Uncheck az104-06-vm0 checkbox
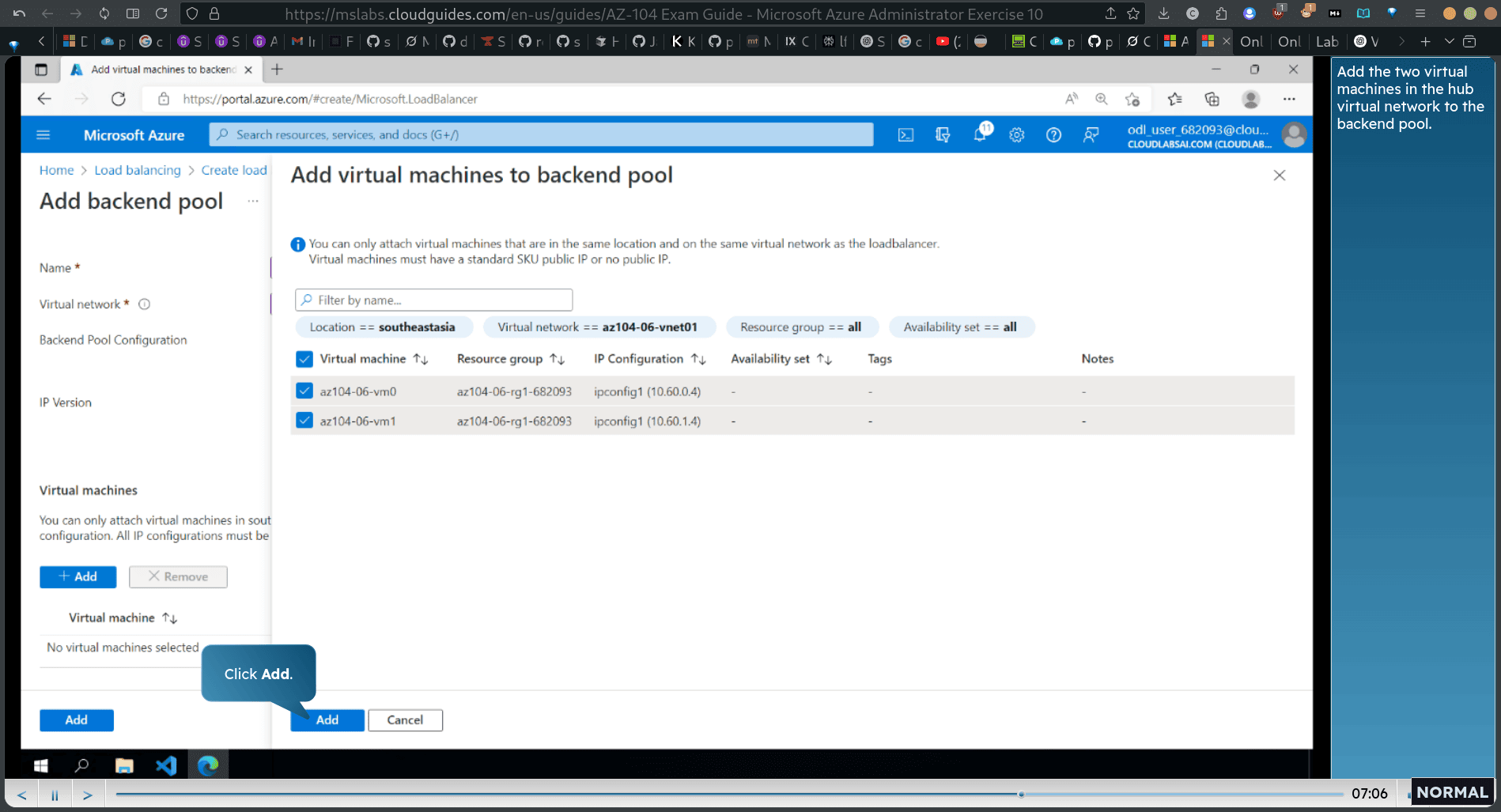The height and width of the screenshot is (812, 1501). [x=304, y=391]
